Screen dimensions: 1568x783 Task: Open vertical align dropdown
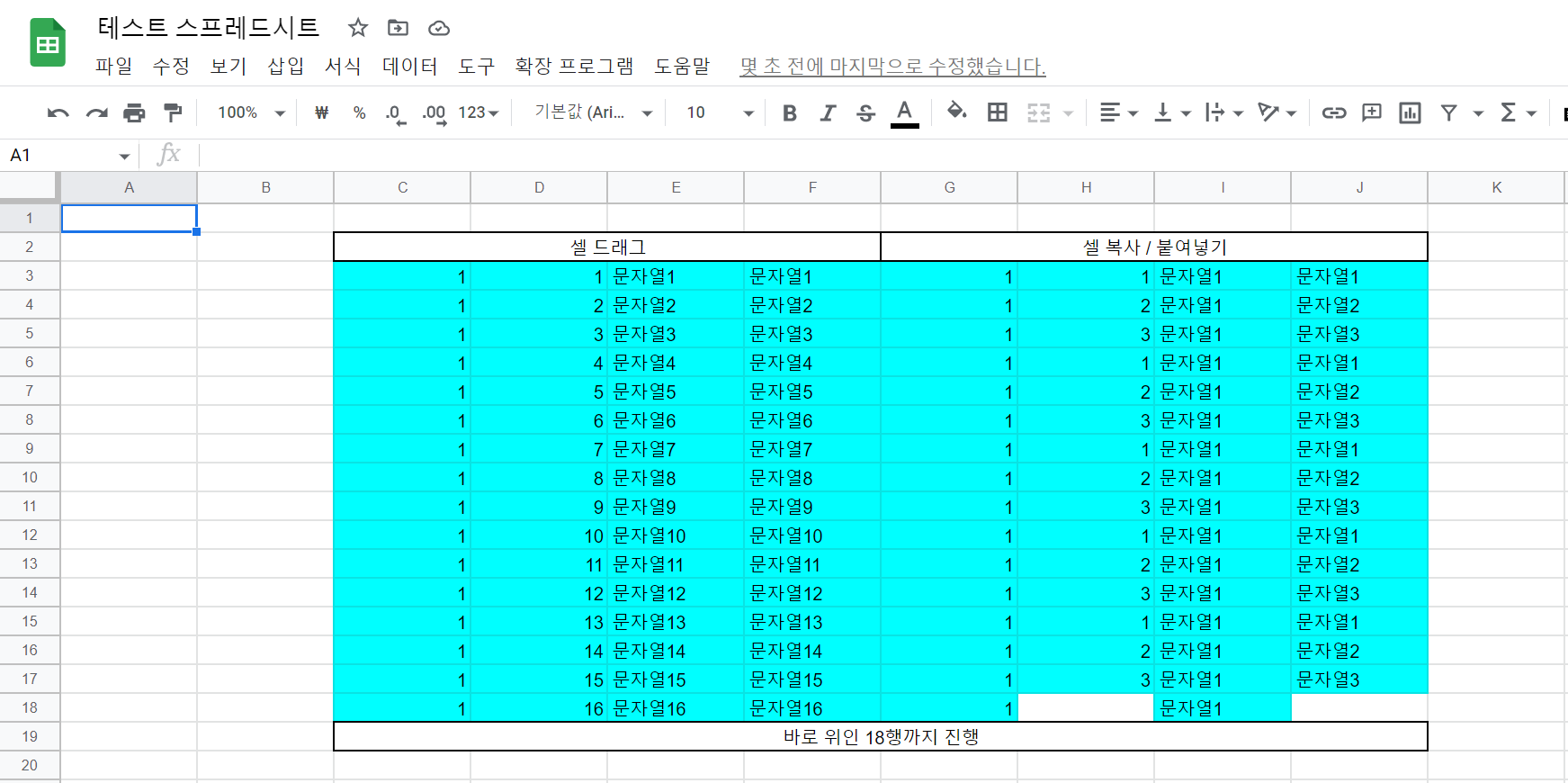point(1172,112)
